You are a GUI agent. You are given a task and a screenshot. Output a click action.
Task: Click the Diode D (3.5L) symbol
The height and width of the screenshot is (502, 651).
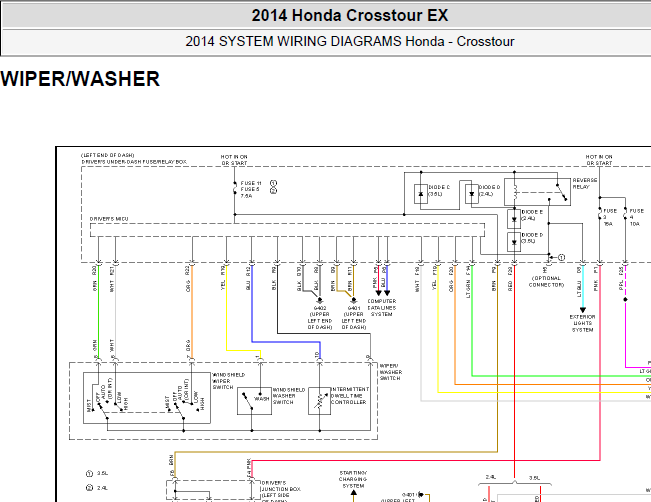pyautogui.click(x=514, y=242)
